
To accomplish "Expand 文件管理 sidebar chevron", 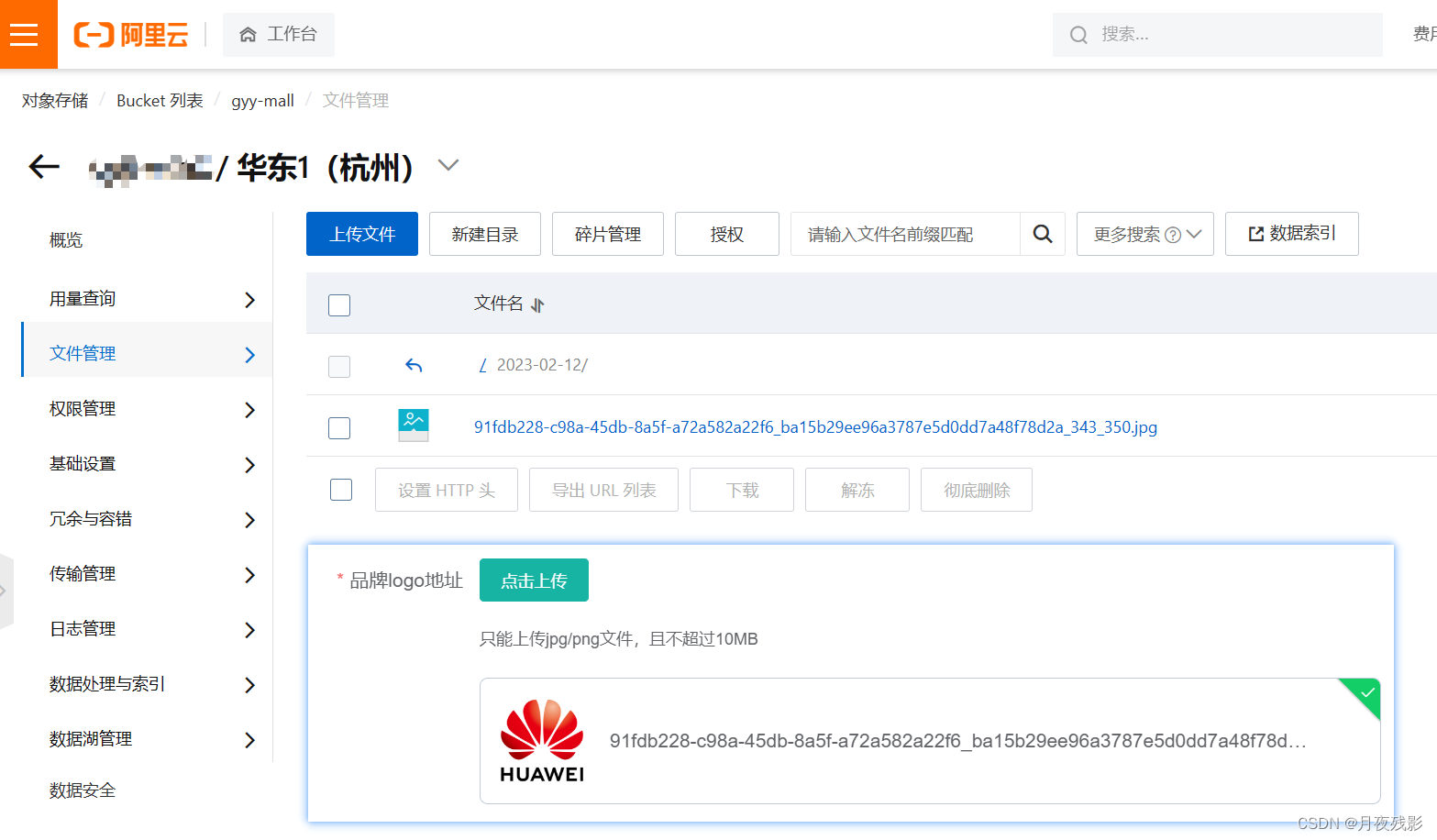I will 249,355.
